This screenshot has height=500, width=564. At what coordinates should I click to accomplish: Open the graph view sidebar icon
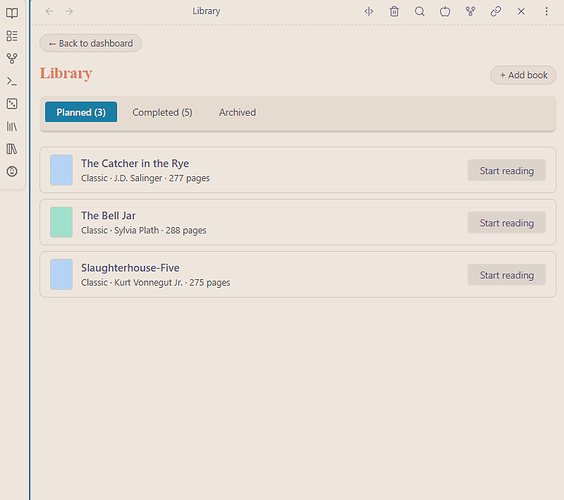coord(12,59)
